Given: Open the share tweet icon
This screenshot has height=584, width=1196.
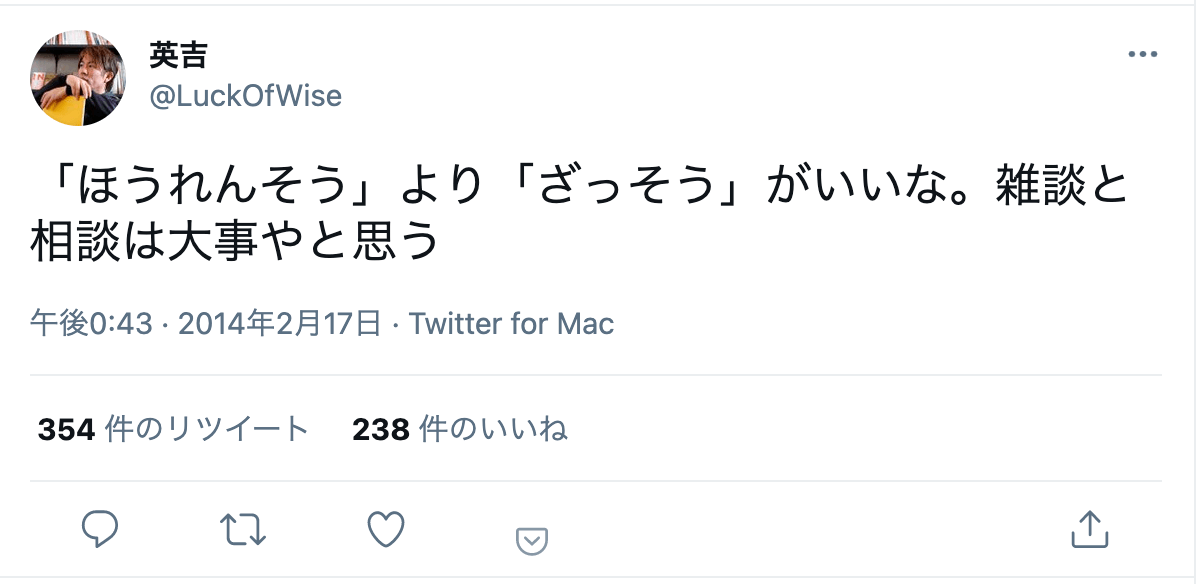Looking at the screenshot, I should (1088, 529).
